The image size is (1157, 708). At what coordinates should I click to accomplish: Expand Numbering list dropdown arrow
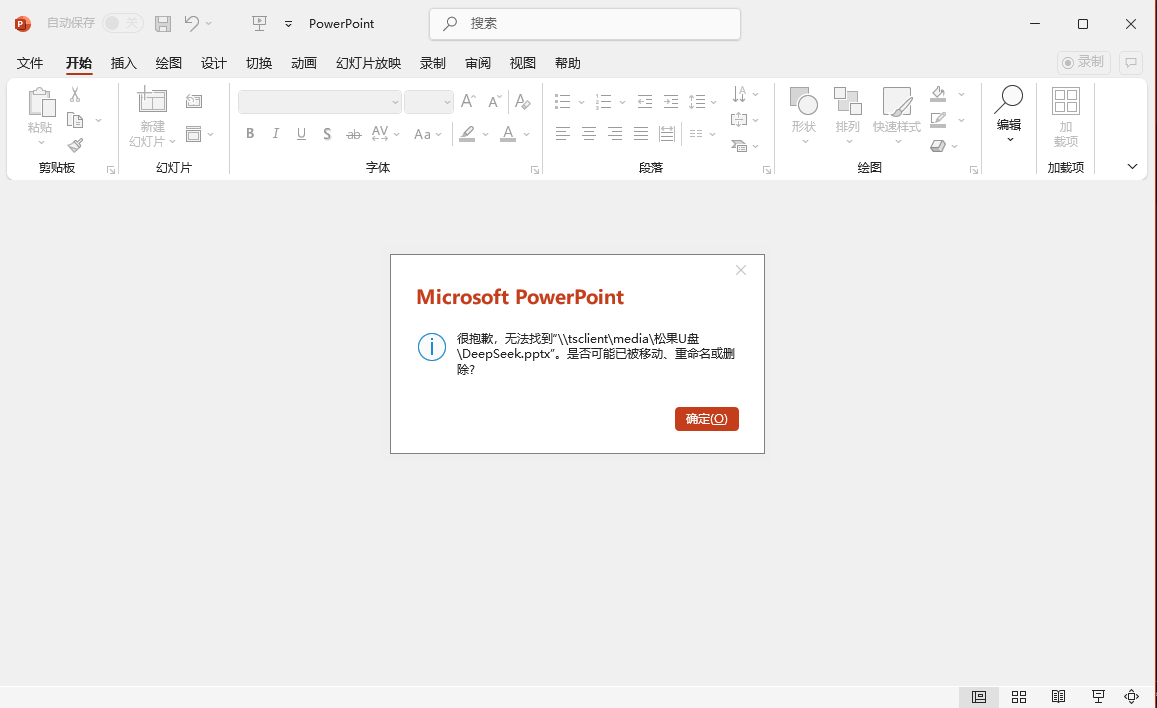pos(622,102)
